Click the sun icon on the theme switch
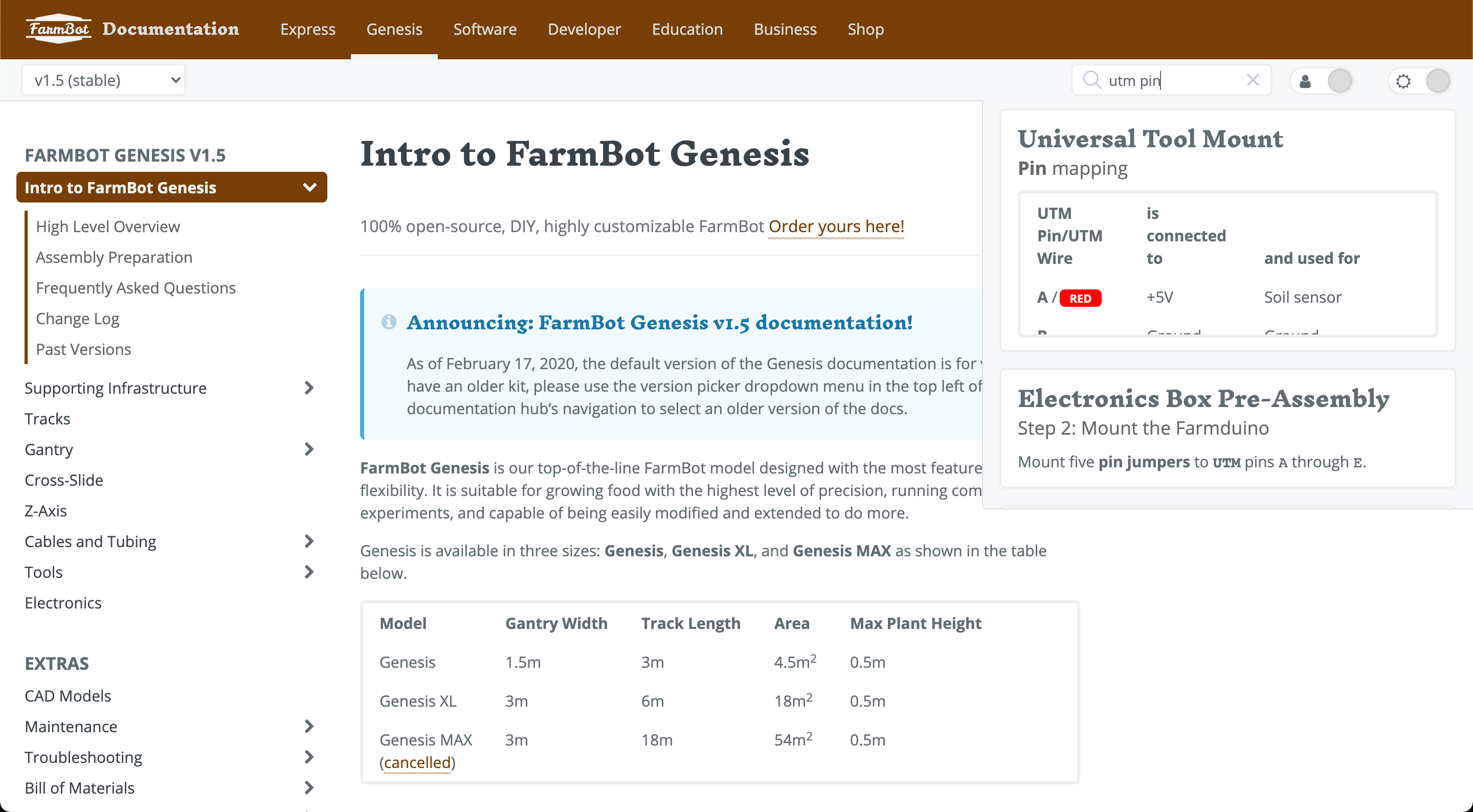 (x=1402, y=81)
